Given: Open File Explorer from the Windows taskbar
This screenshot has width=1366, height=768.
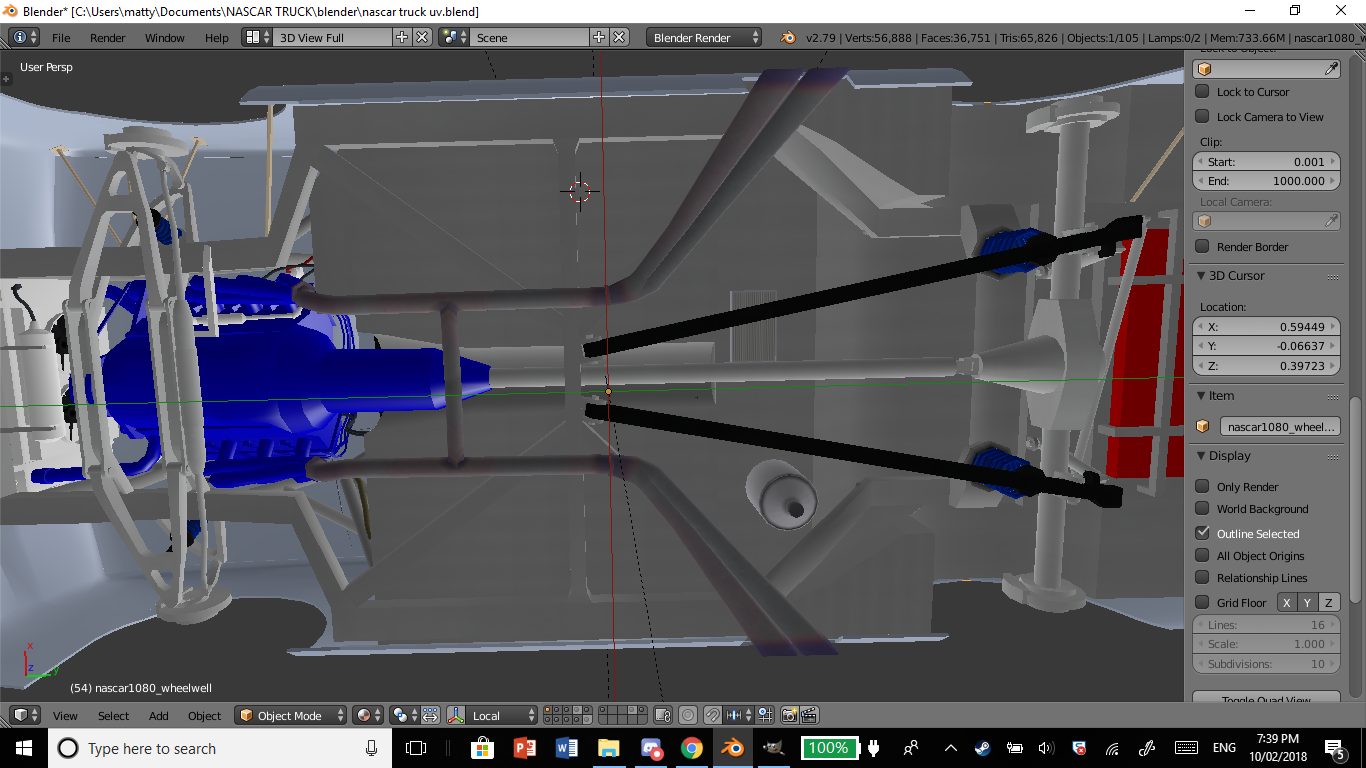Looking at the screenshot, I should pos(608,748).
